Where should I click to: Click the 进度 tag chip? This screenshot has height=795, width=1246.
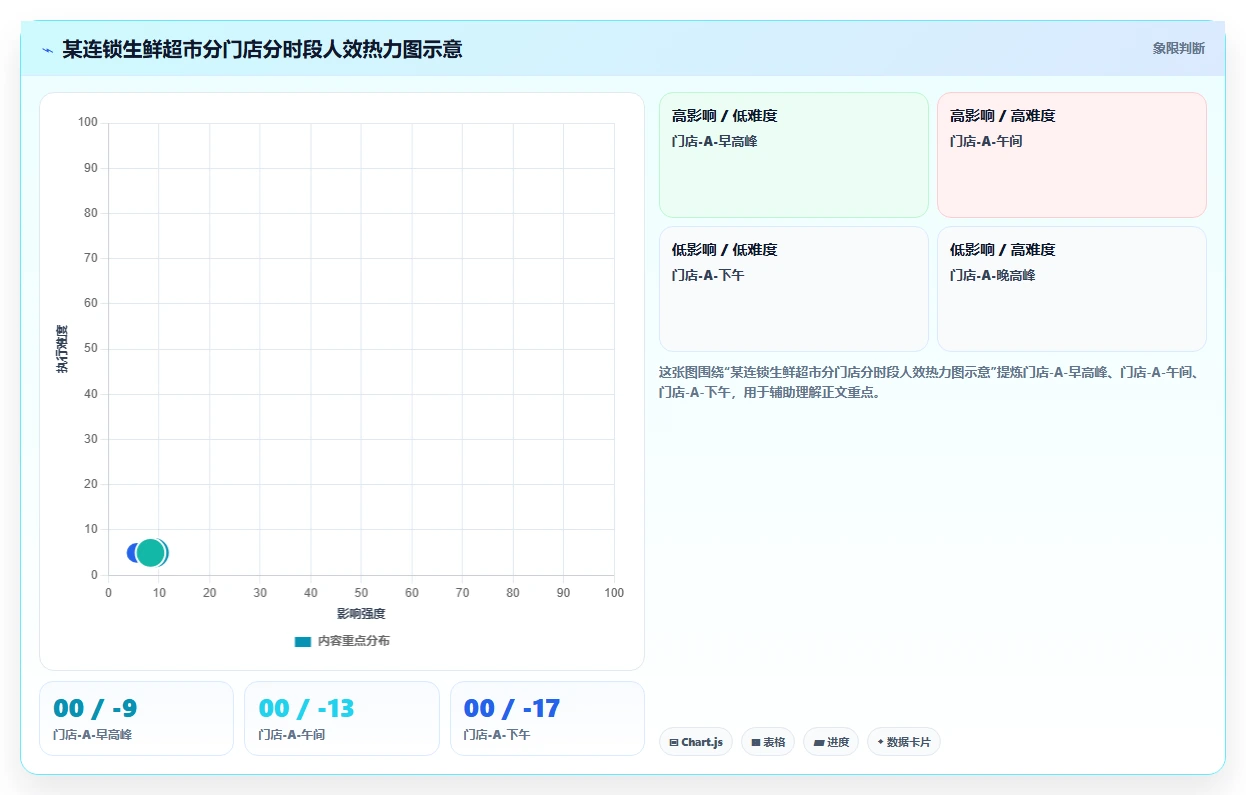point(831,742)
